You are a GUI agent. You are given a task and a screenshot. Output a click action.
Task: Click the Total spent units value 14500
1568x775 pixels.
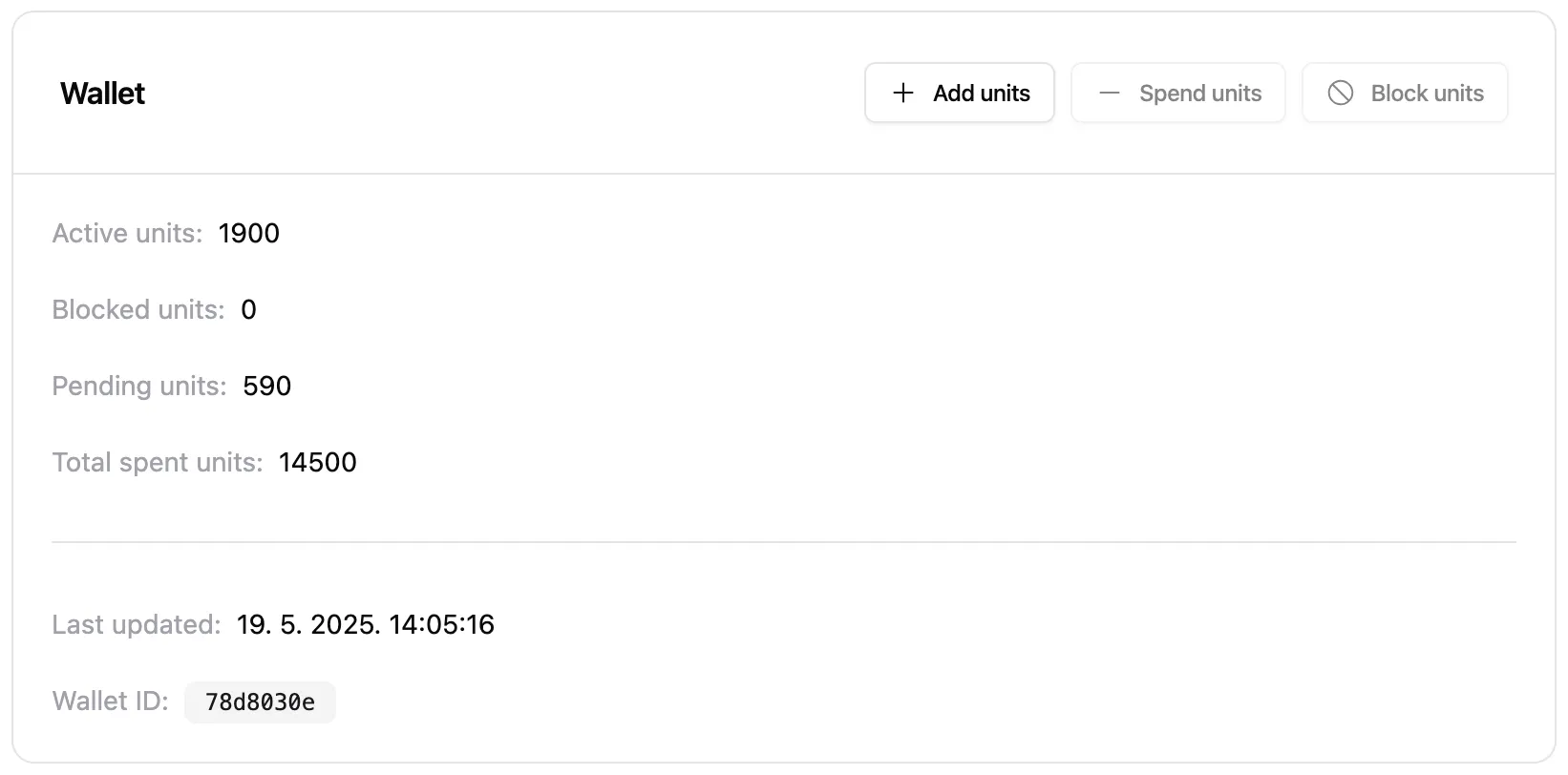pos(317,463)
